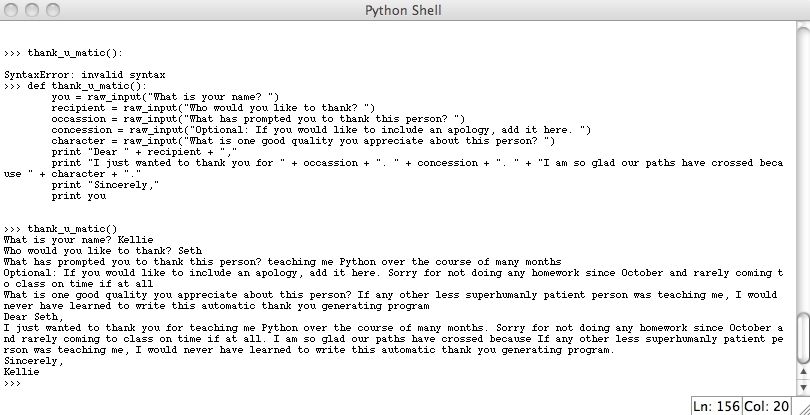Zoom the Python Shell window
The image size is (810, 415).
pos(53,10)
